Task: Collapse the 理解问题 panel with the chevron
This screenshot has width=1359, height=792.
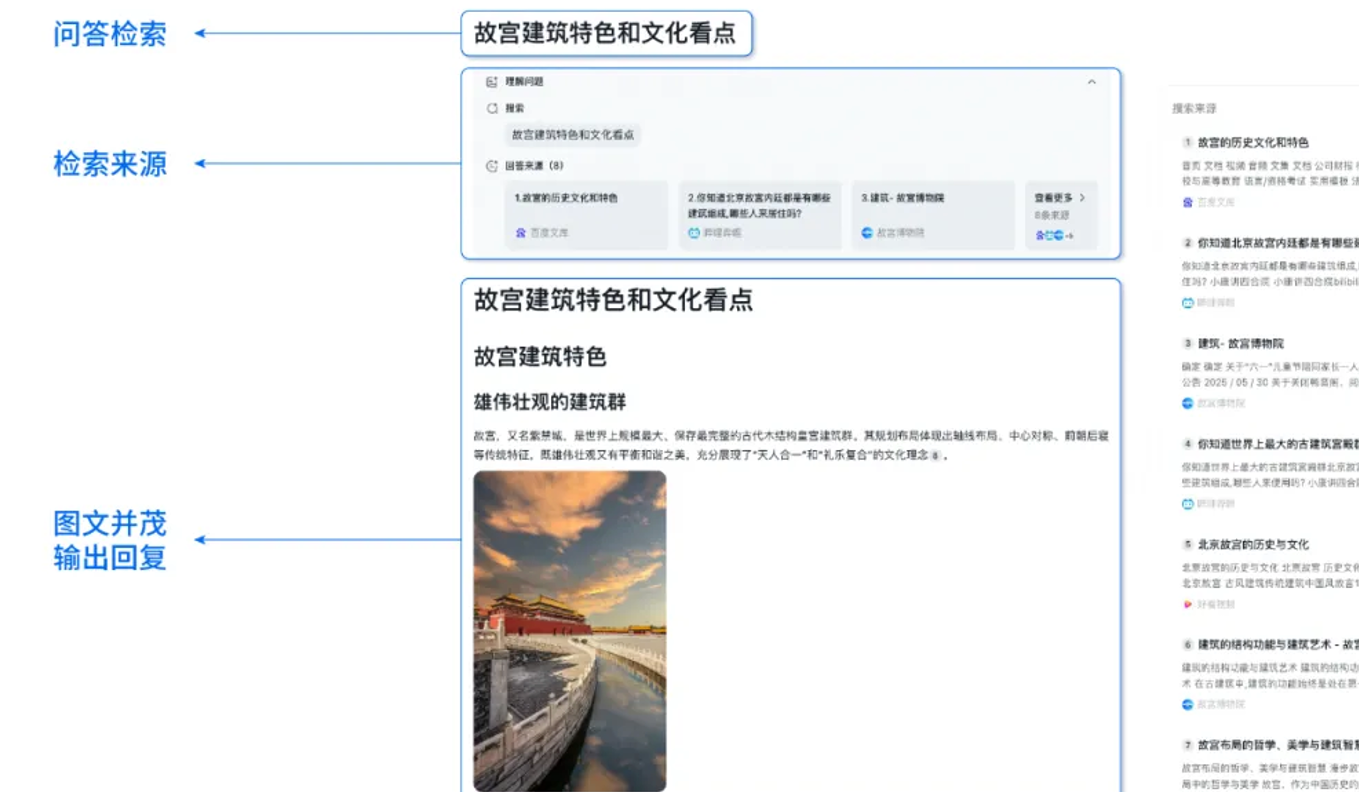Action: (1091, 82)
